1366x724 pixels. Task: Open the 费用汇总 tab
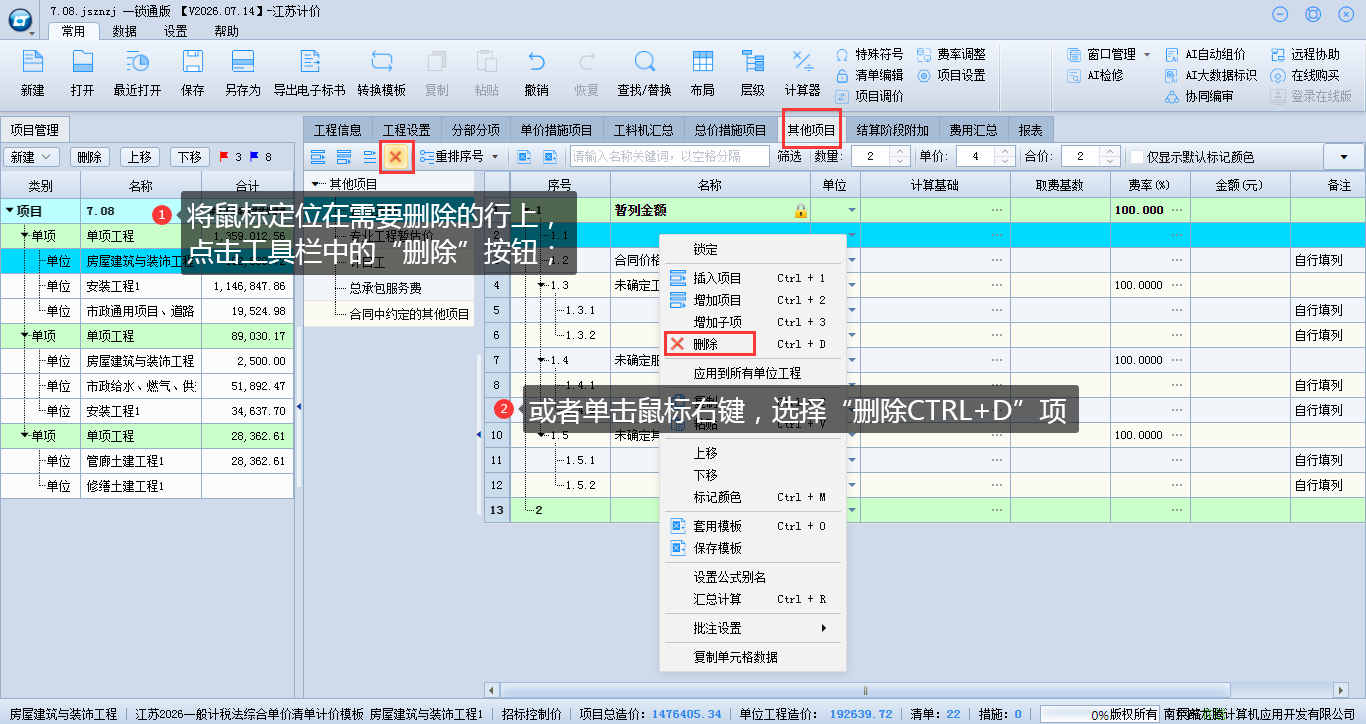(x=973, y=130)
